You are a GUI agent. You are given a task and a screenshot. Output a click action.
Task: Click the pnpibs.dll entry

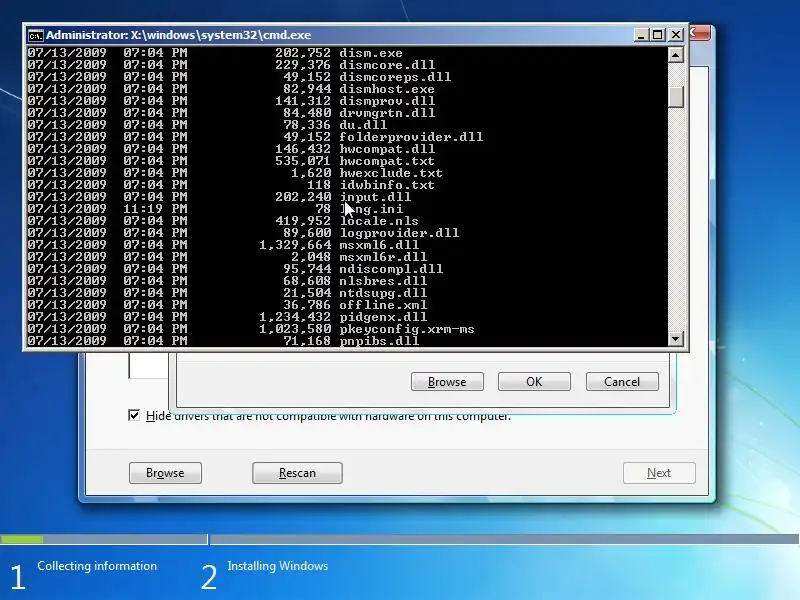coord(379,340)
